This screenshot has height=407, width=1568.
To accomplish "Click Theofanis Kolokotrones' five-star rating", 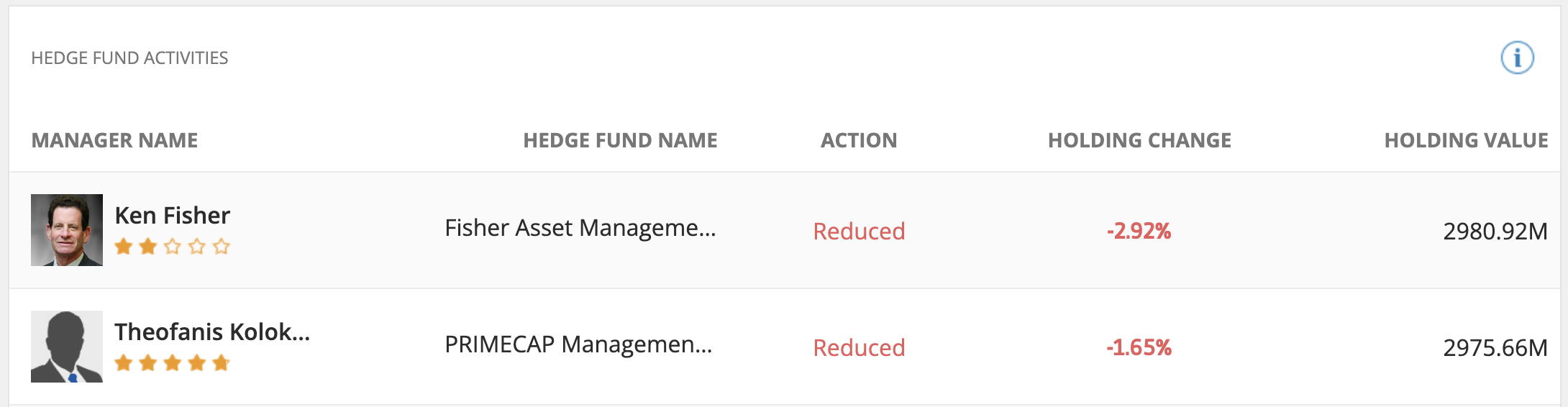I will coord(173,363).
